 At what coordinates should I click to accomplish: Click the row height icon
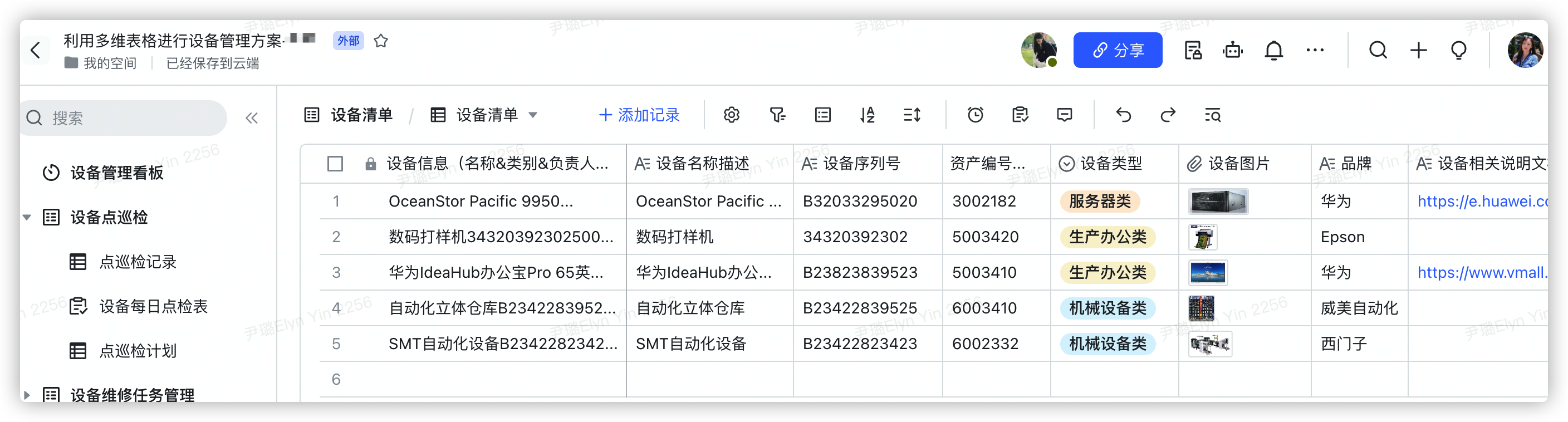pos(912,115)
